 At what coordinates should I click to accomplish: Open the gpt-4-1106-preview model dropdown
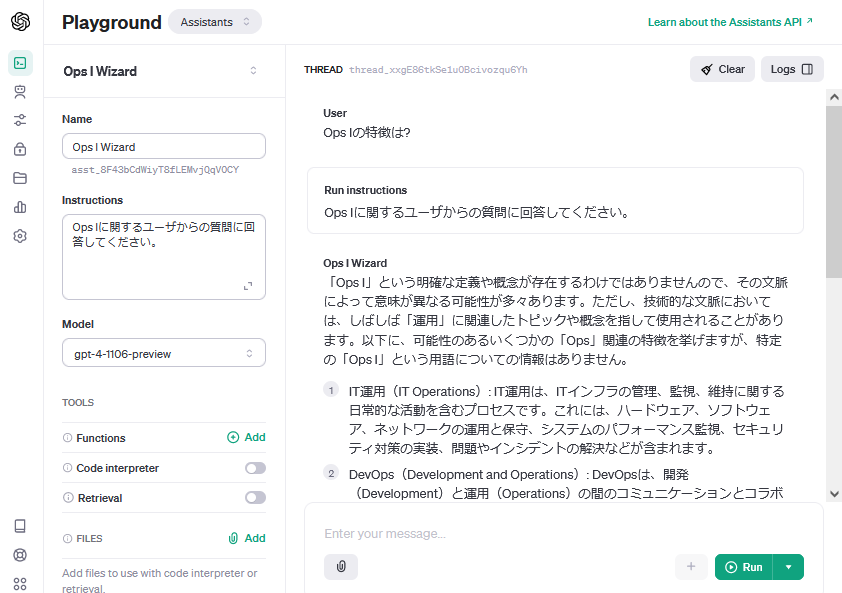click(x=164, y=353)
